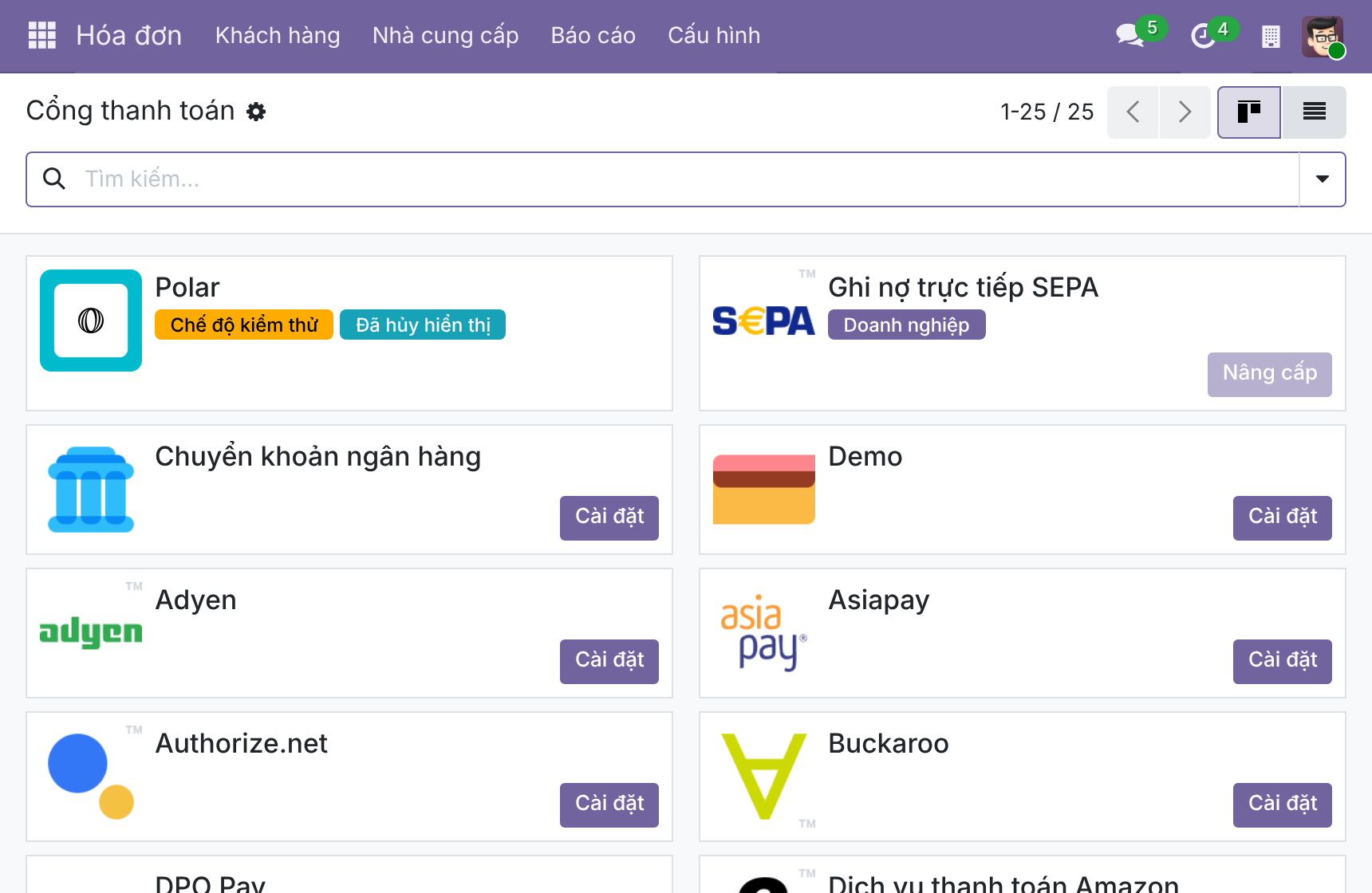Click the Authorize.net logo
The height and width of the screenshot is (893, 1372).
[91, 777]
